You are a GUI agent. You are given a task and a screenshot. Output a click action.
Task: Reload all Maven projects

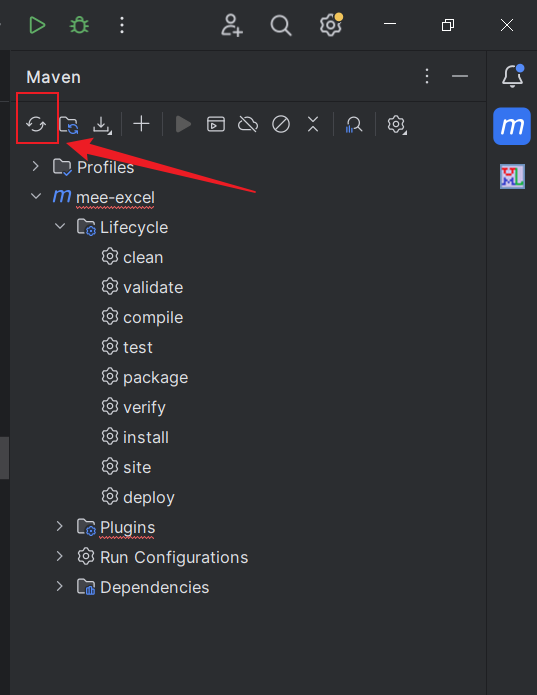pyautogui.click(x=36, y=124)
